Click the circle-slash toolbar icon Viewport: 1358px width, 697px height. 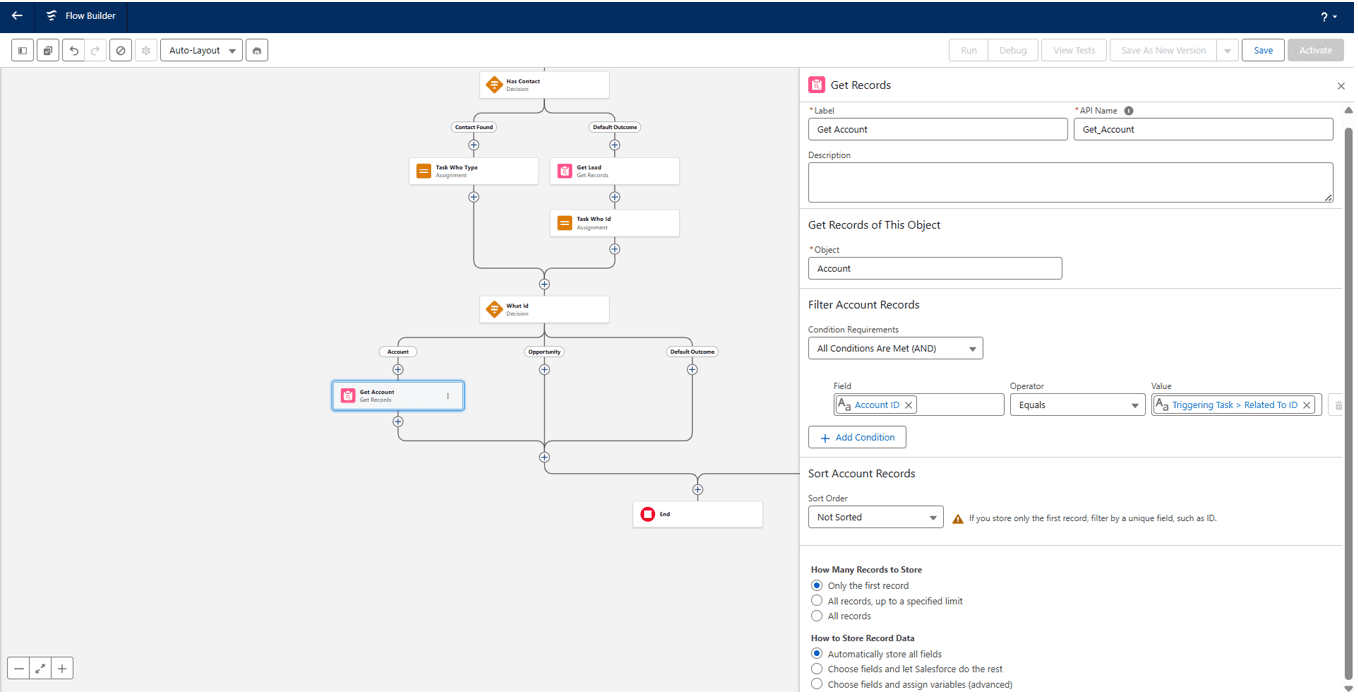click(x=121, y=51)
